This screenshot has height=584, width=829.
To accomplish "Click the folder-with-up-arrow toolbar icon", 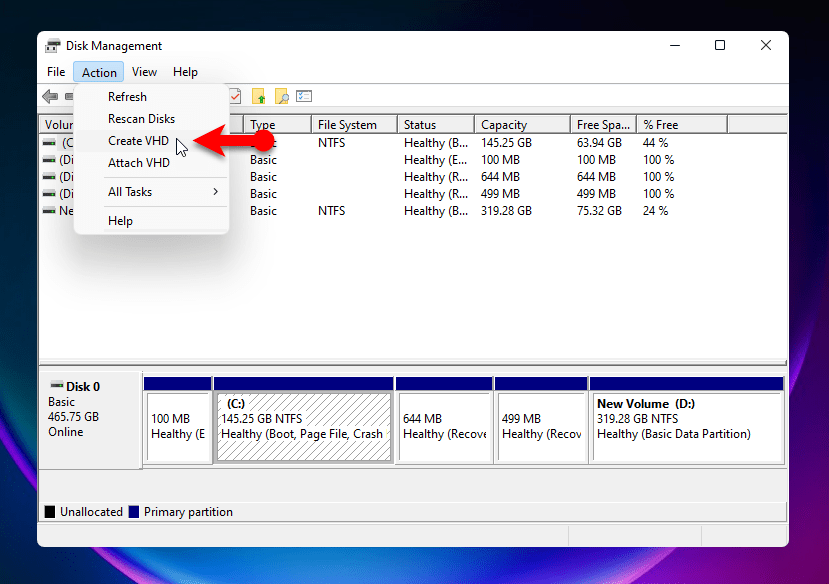I will [x=259, y=96].
